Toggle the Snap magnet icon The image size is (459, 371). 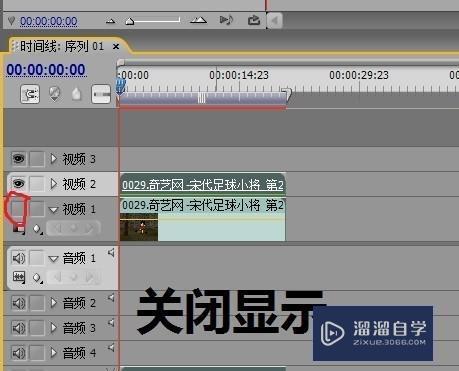(30, 94)
